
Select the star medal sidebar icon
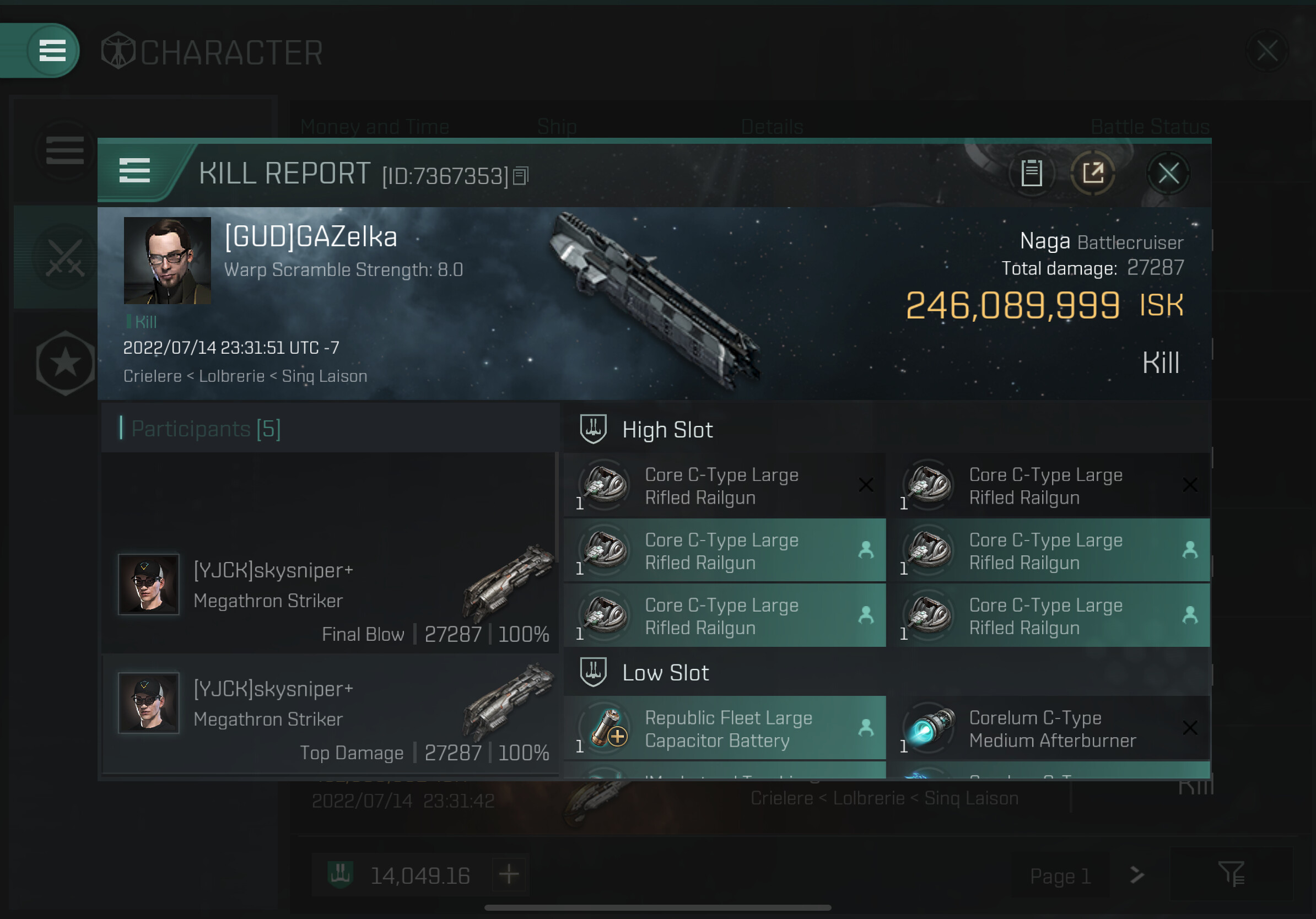tap(65, 363)
